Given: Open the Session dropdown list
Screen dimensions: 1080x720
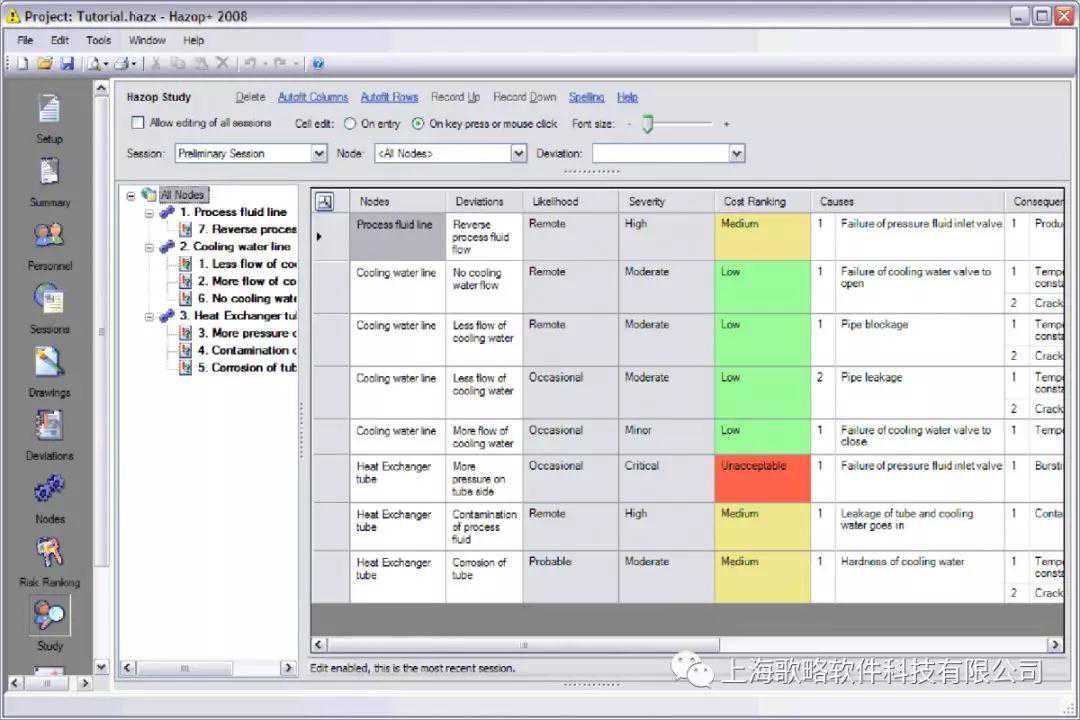Looking at the screenshot, I should coord(319,154).
